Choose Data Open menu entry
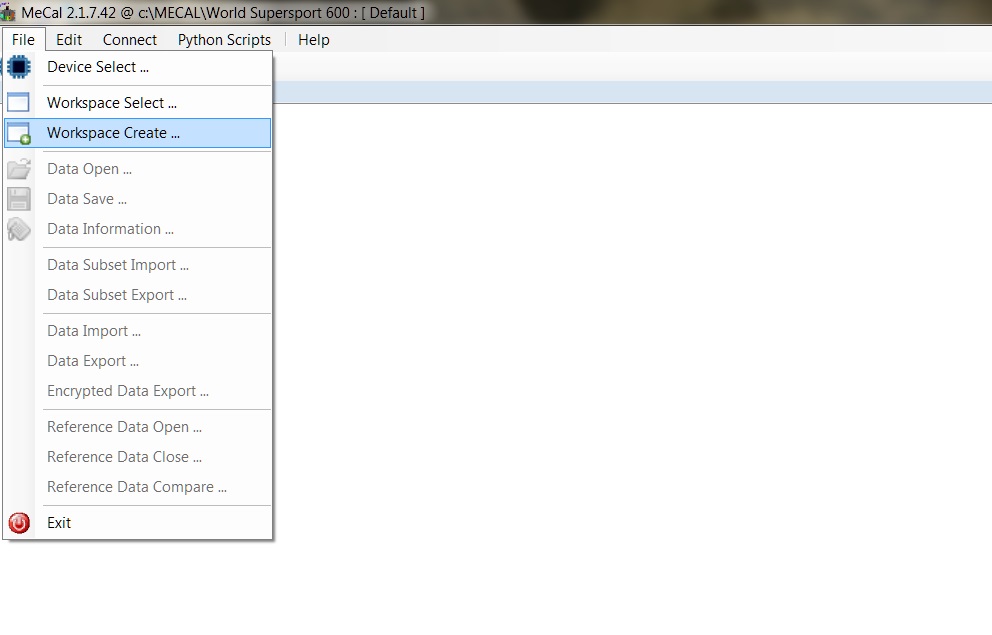992x635 pixels. tap(138, 169)
